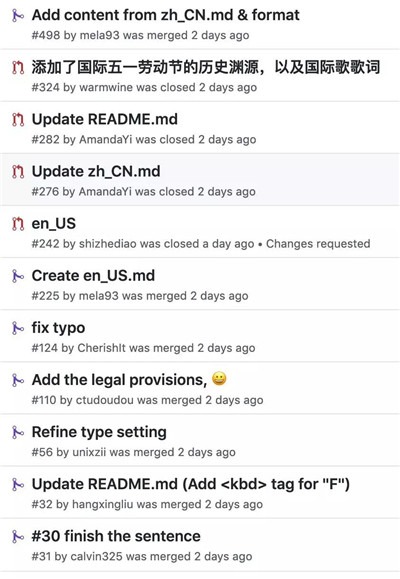Open 'Add content from zh_CN.md & format' pull request
This screenshot has width=400, height=579.
coord(165,15)
